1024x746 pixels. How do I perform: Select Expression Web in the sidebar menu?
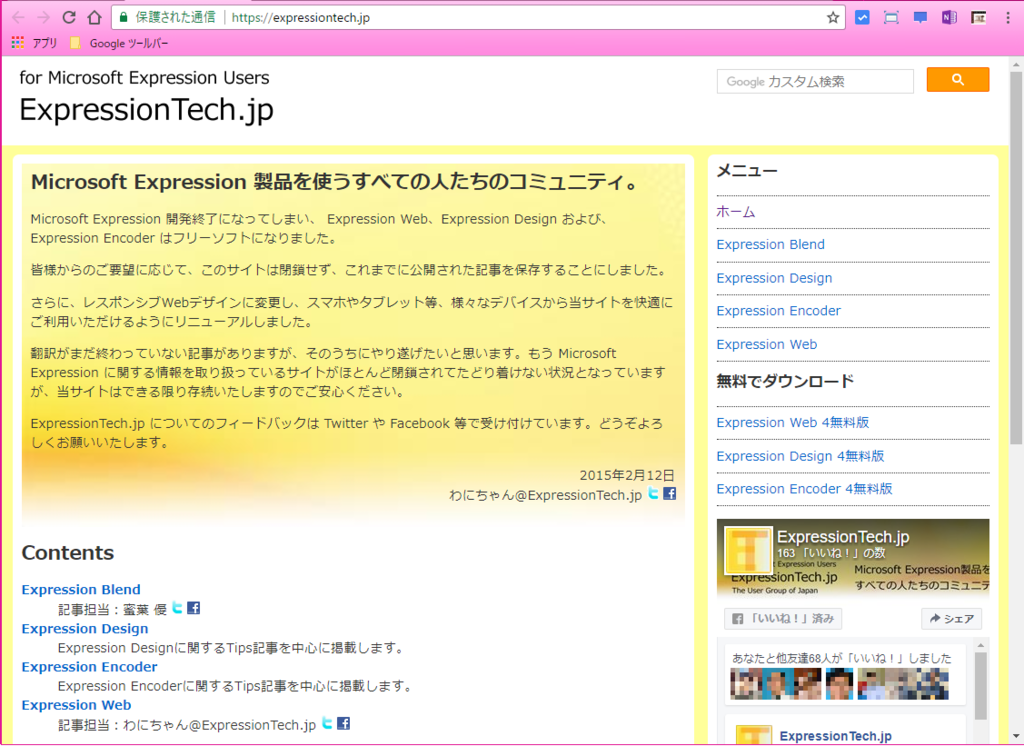[x=767, y=344]
